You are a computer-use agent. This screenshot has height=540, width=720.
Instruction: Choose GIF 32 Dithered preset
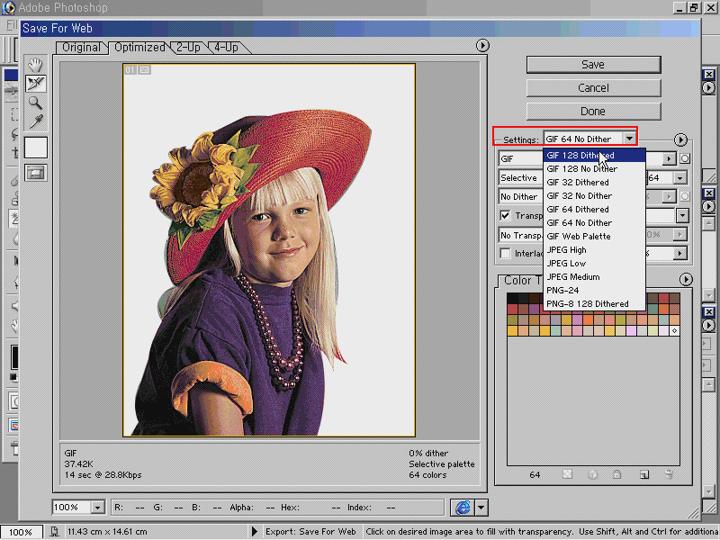pos(594,182)
